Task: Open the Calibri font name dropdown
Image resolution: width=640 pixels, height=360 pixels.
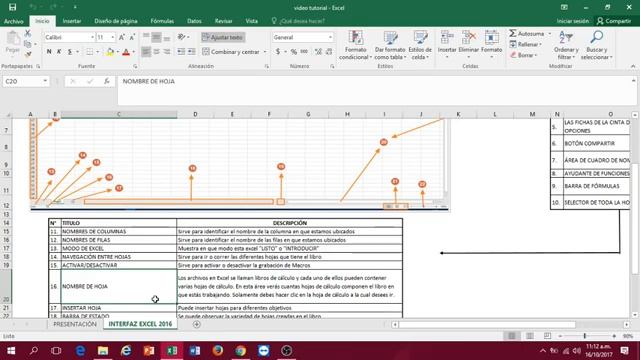Action: (92, 37)
